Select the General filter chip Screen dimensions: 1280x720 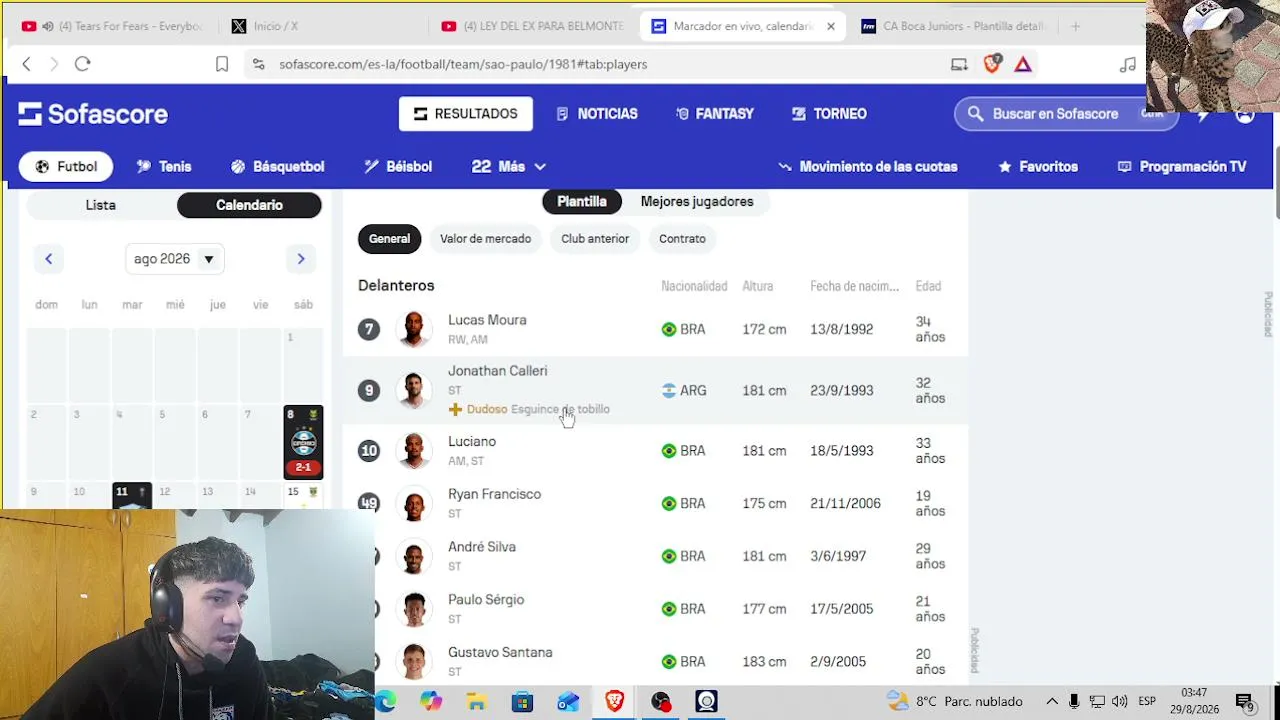(389, 239)
